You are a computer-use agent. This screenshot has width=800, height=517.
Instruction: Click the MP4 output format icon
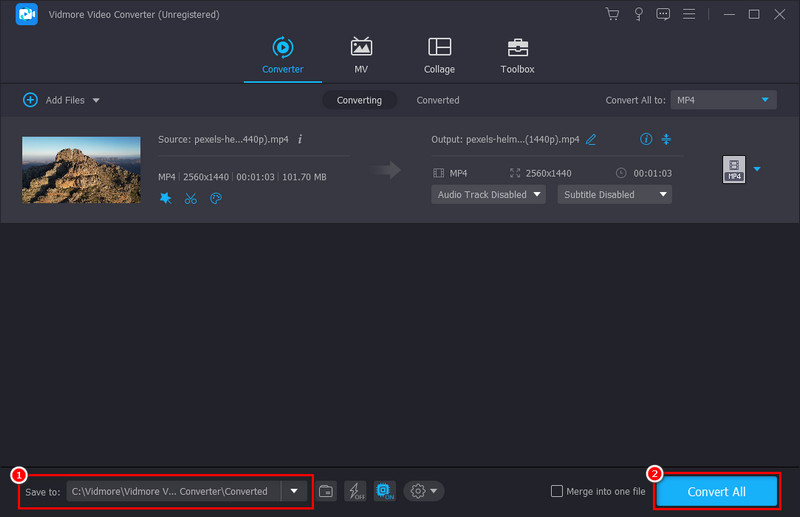tap(733, 170)
